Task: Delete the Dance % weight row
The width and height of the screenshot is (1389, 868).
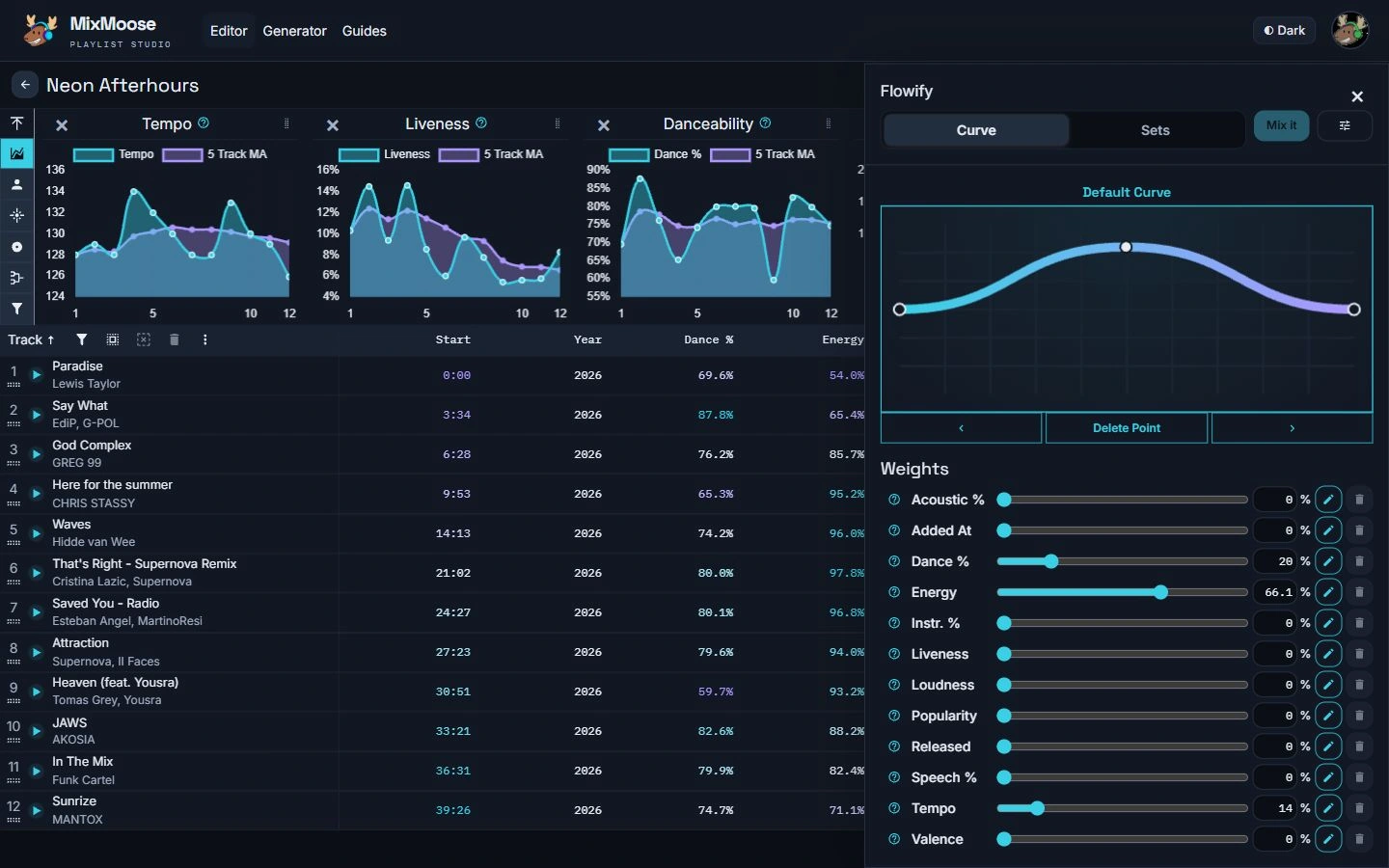Action: pyautogui.click(x=1359, y=561)
